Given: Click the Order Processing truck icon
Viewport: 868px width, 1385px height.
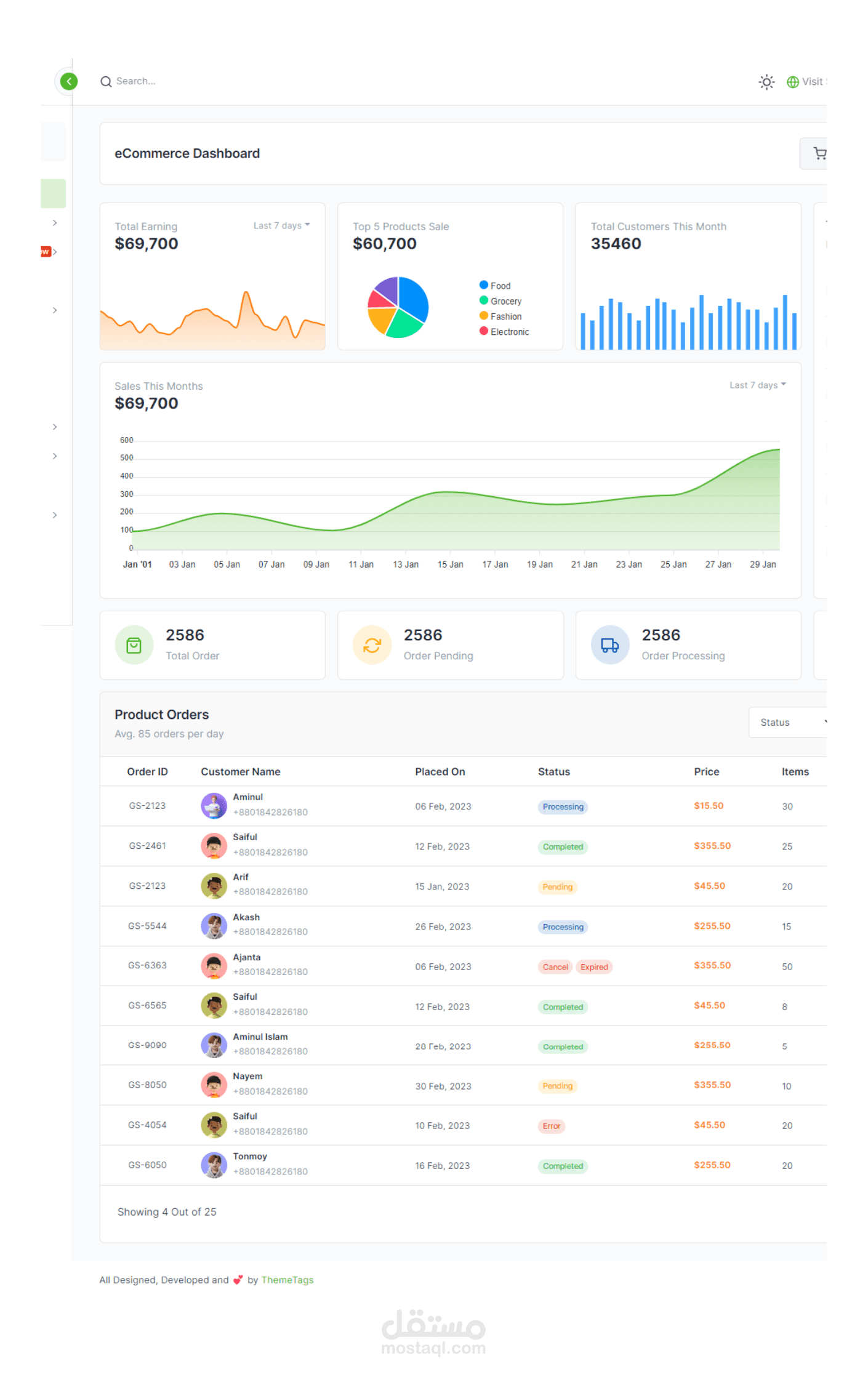Looking at the screenshot, I should pyautogui.click(x=610, y=645).
